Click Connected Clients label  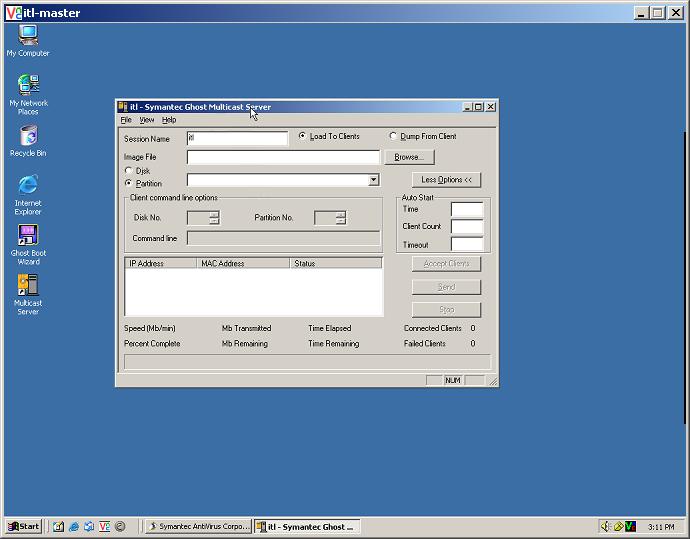(433, 328)
